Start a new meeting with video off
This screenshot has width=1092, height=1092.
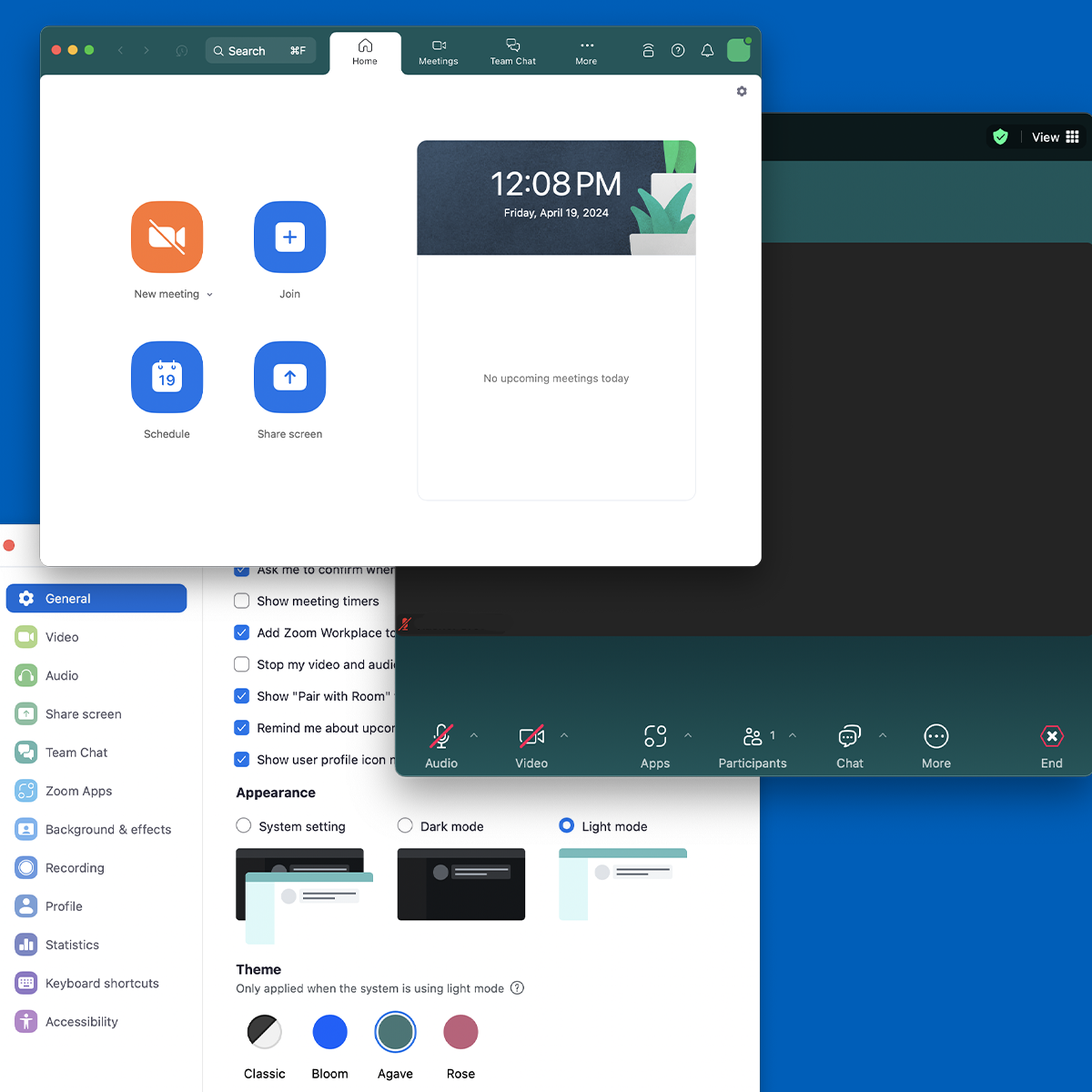167,238
